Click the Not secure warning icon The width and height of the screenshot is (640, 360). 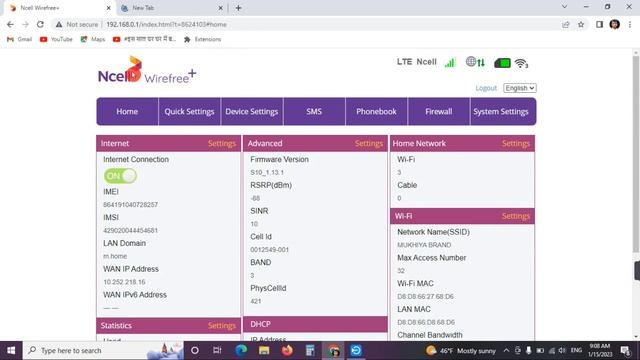coord(59,24)
